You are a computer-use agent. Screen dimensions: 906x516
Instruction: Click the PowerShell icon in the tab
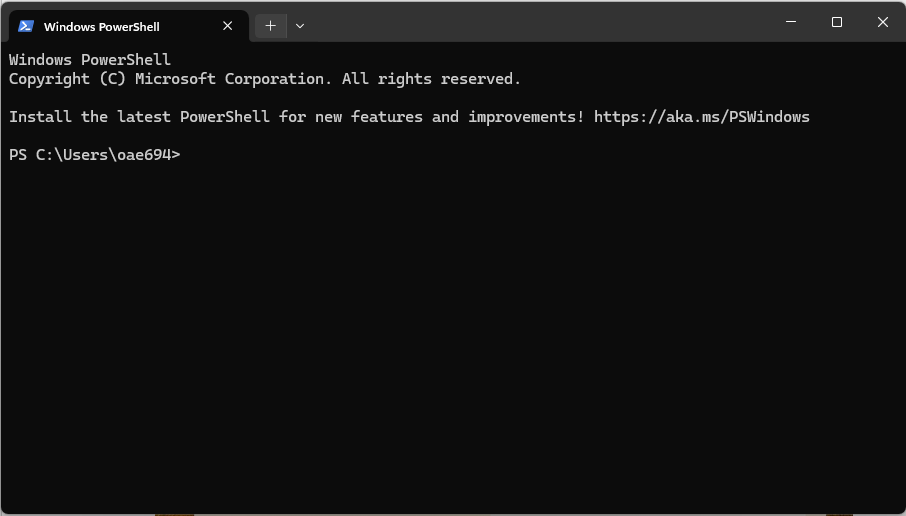tap(26, 26)
